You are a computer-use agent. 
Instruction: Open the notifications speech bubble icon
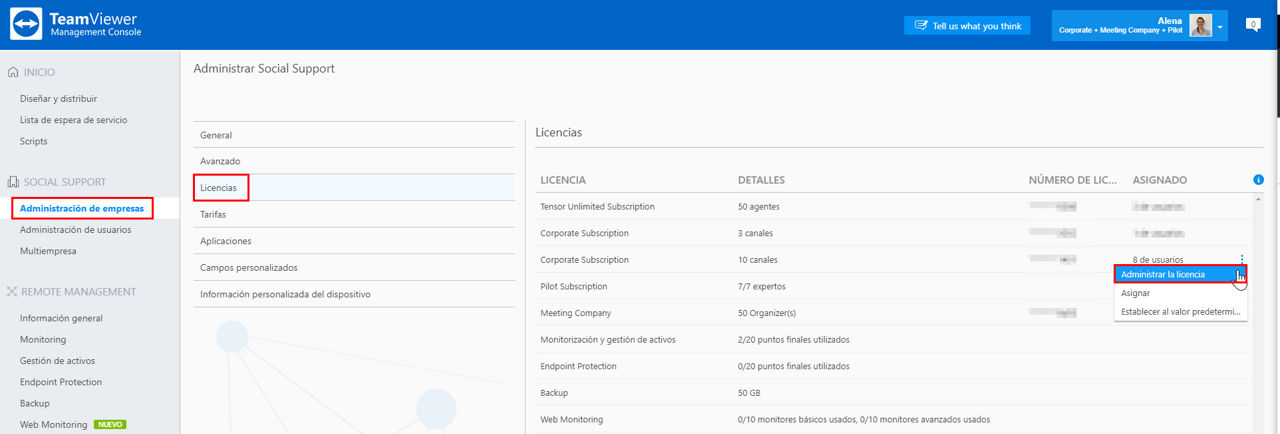(1252, 25)
